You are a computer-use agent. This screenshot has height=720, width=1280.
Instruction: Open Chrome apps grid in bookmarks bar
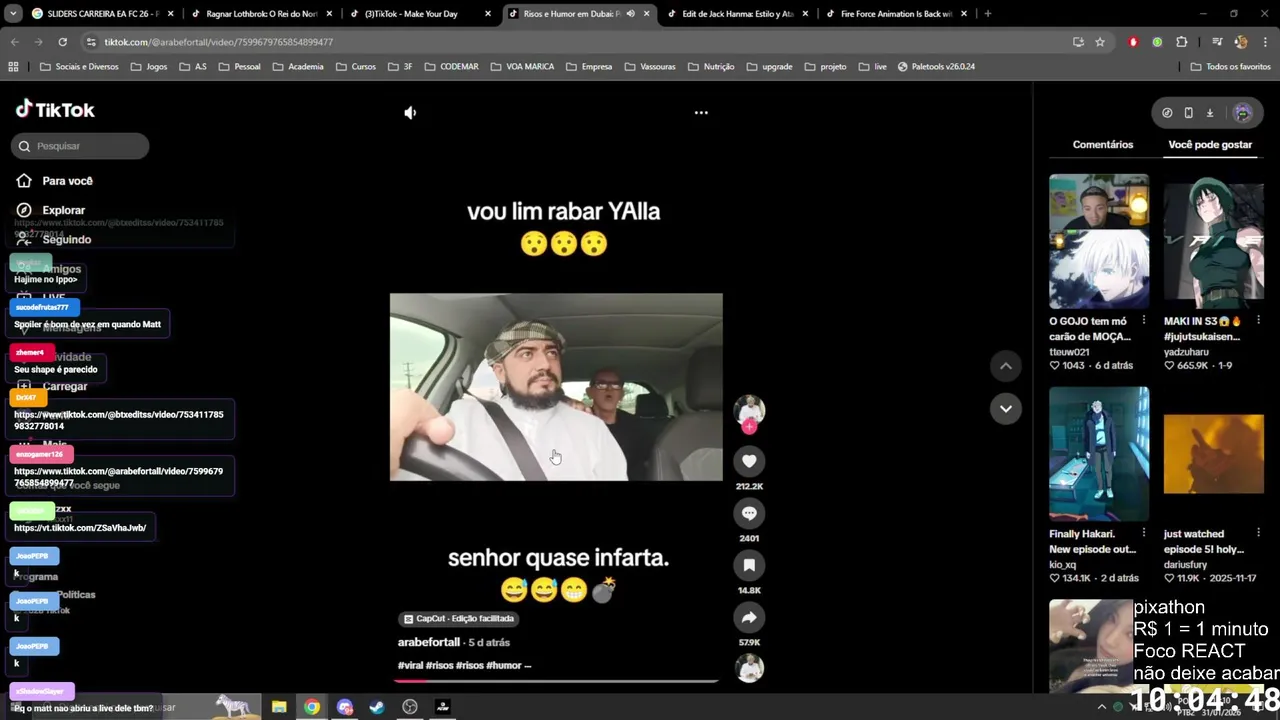pos(13,67)
